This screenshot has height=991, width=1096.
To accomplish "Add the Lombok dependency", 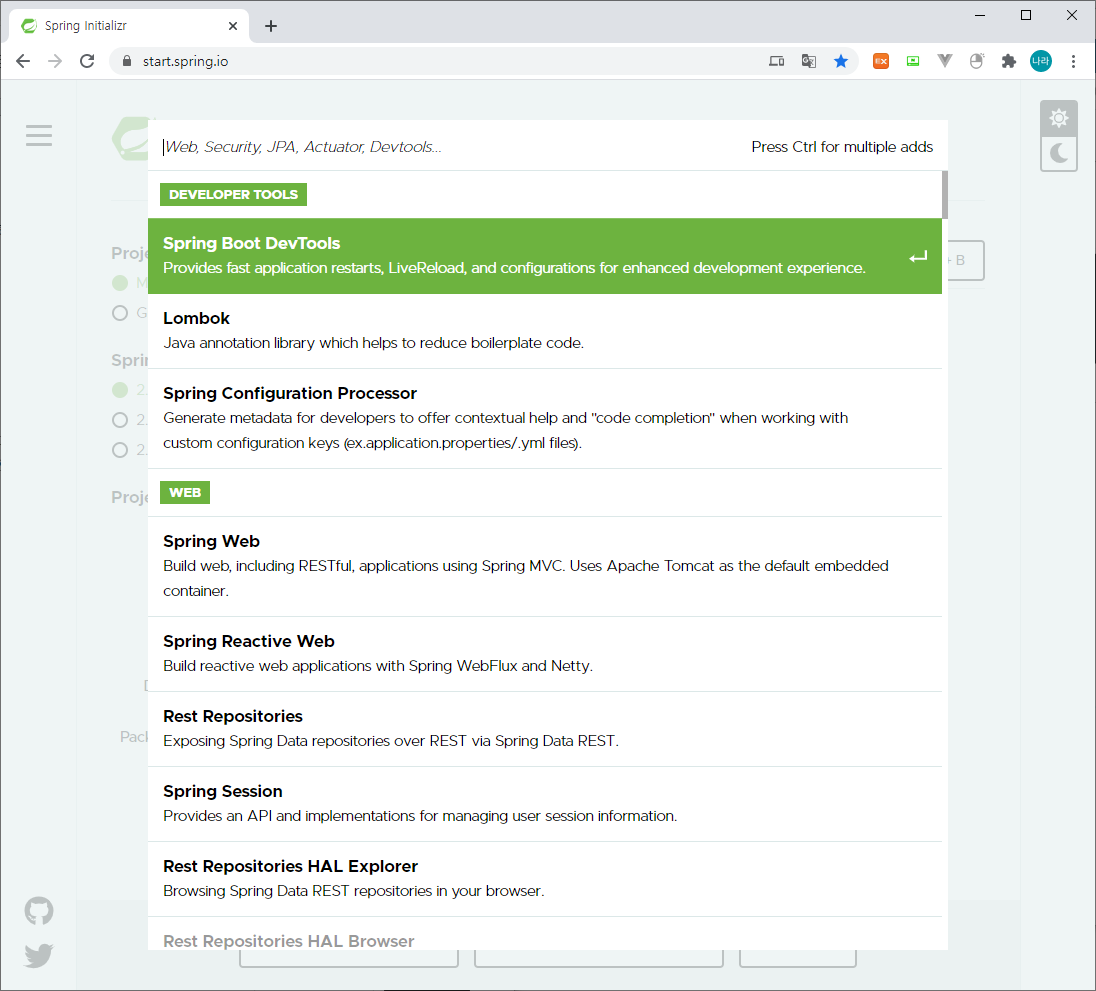I will pos(545,331).
